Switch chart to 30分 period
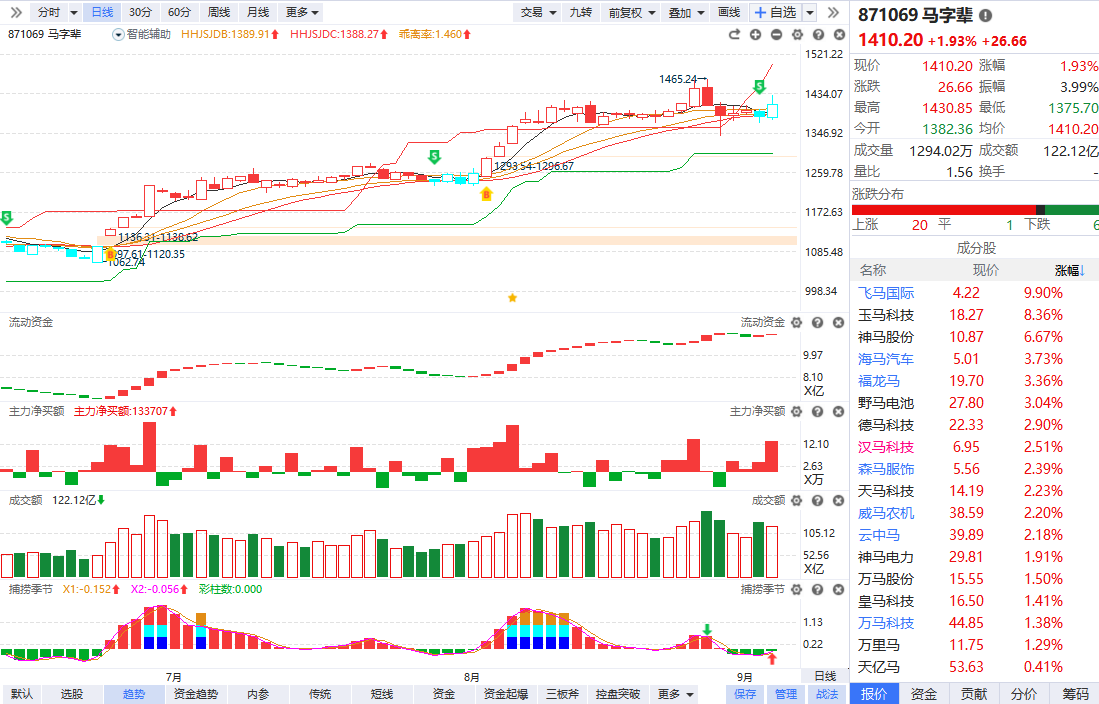This screenshot has height=704, width=1099. coord(140,12)
